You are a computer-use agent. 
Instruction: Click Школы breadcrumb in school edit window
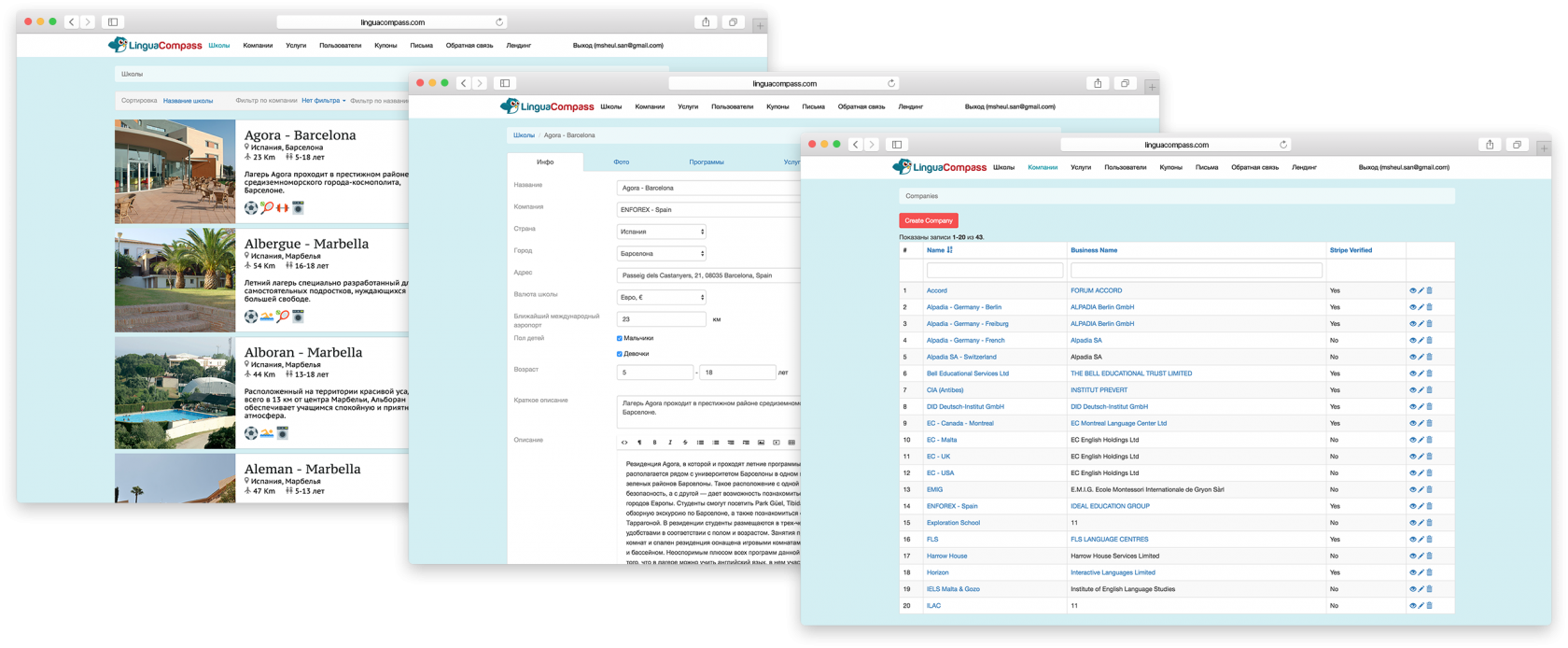[524, 135]
